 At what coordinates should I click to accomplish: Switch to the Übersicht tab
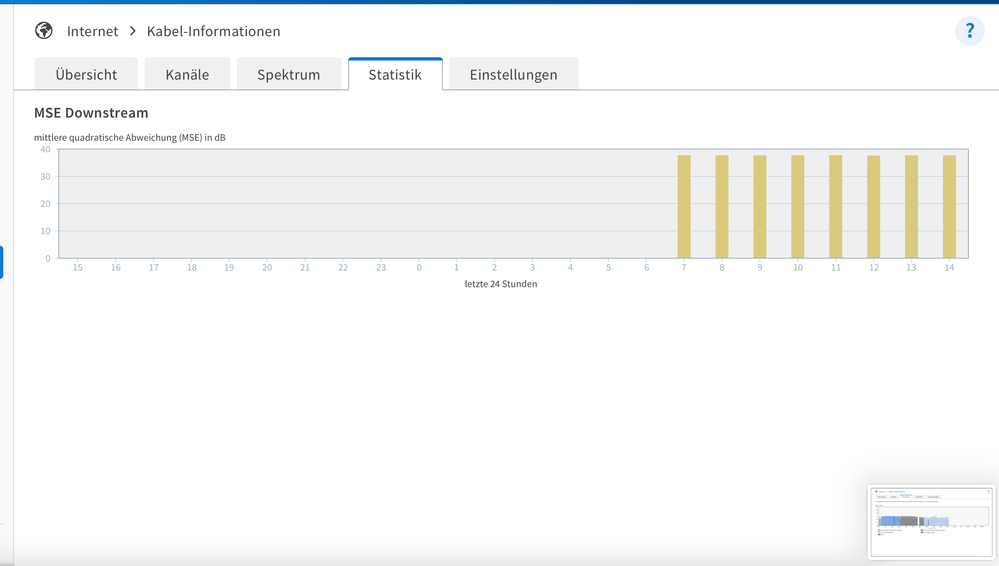[x=86, y=74]
